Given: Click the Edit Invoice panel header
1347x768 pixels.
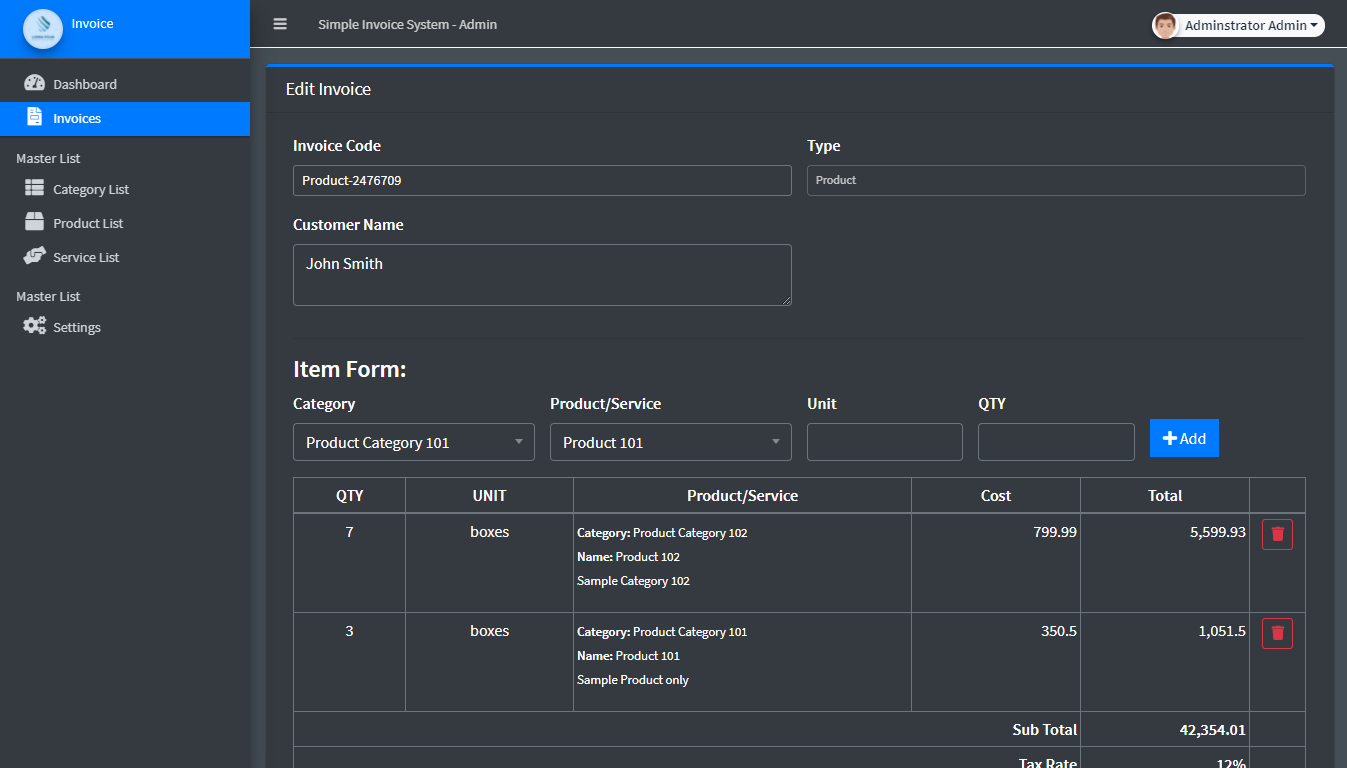Looking at the screenshot, I should click(329, 89).
